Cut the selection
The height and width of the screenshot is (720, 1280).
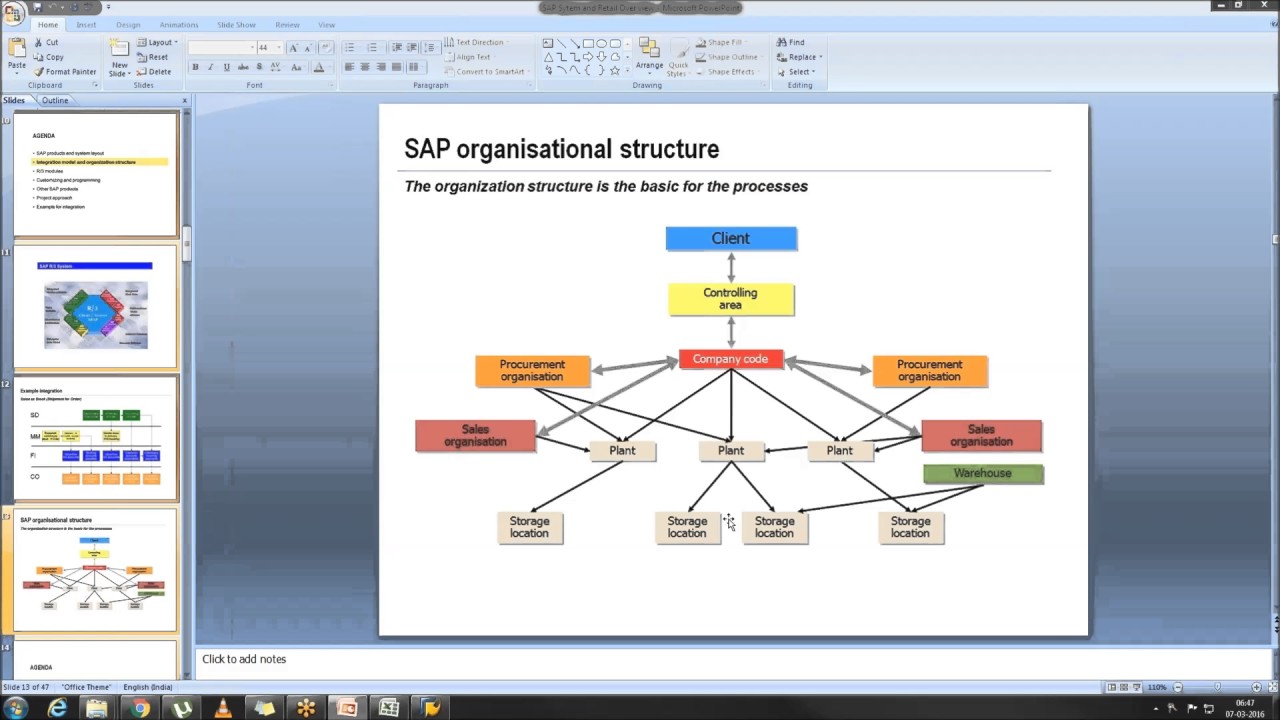click(x=46, y=42)
